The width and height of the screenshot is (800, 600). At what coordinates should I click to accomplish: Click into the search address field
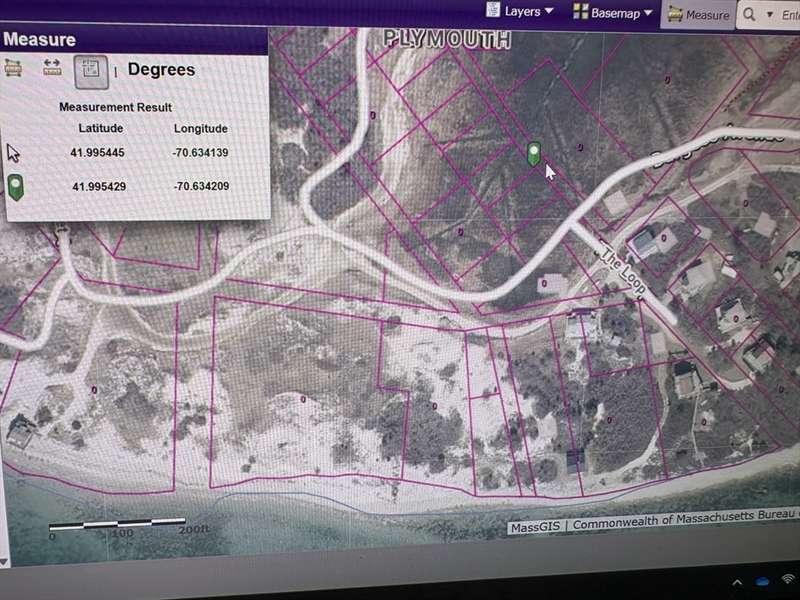790,15
